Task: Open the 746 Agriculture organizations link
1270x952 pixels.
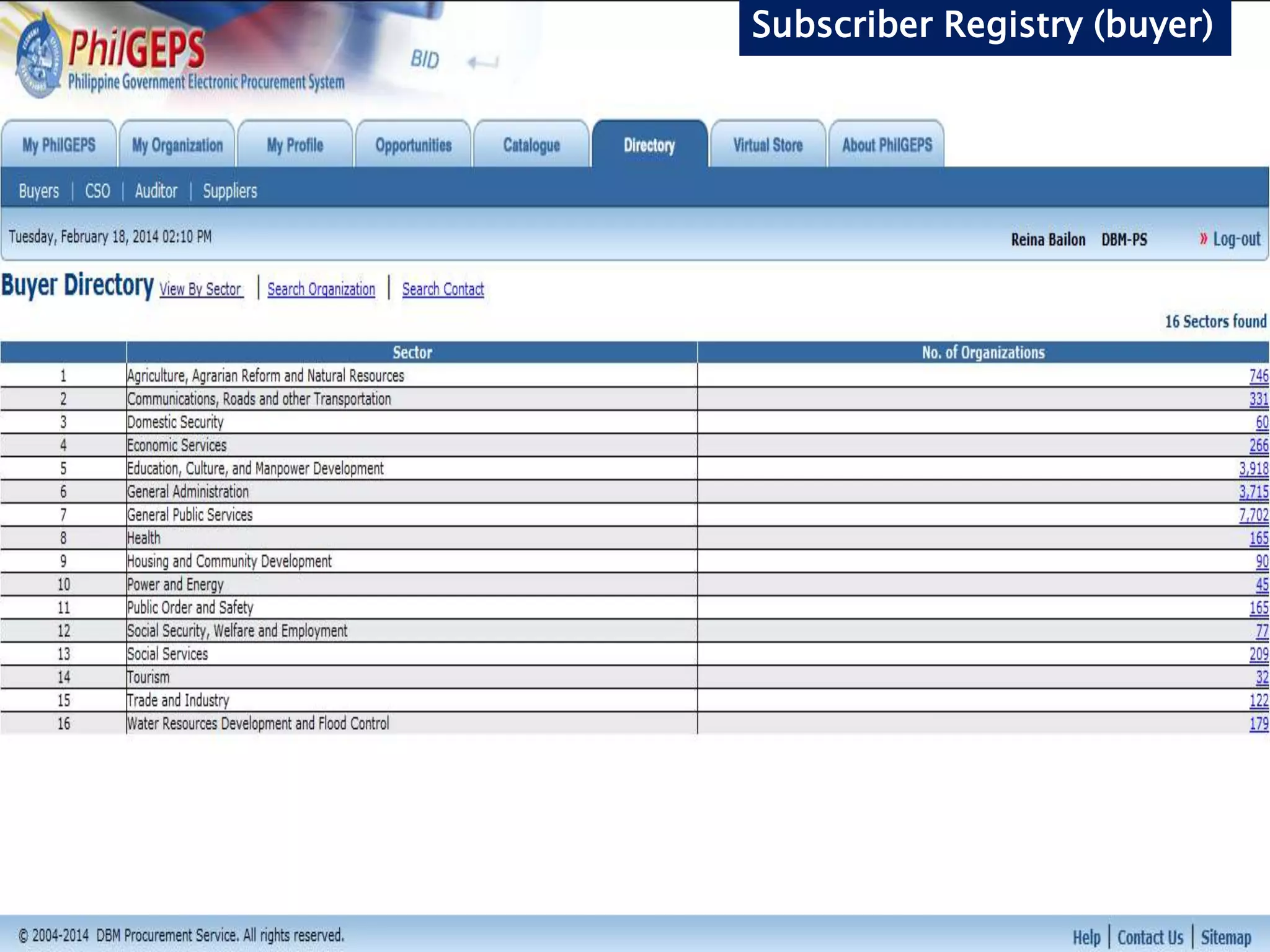Action: [1258, 376]
